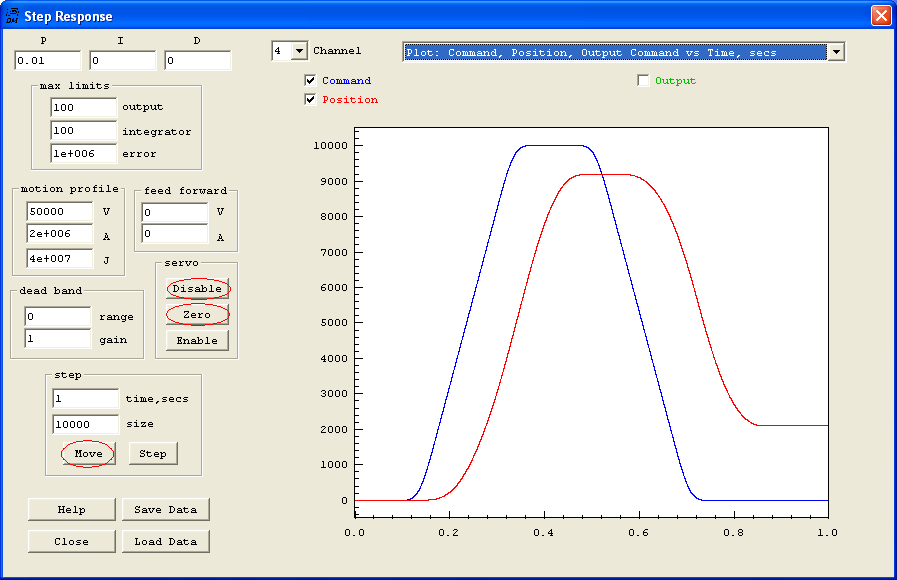Click the Load Data button
This screenshot has width=897, height=580.
click(x=166, y=542)
